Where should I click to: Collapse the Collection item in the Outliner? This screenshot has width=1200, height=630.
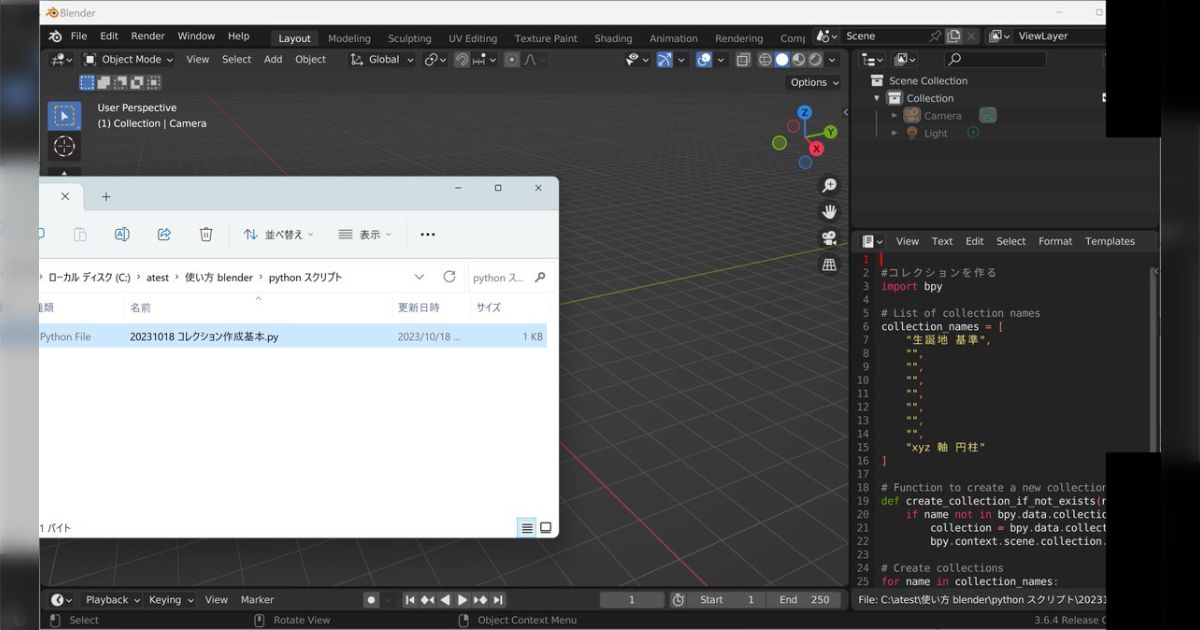point(877,98)
